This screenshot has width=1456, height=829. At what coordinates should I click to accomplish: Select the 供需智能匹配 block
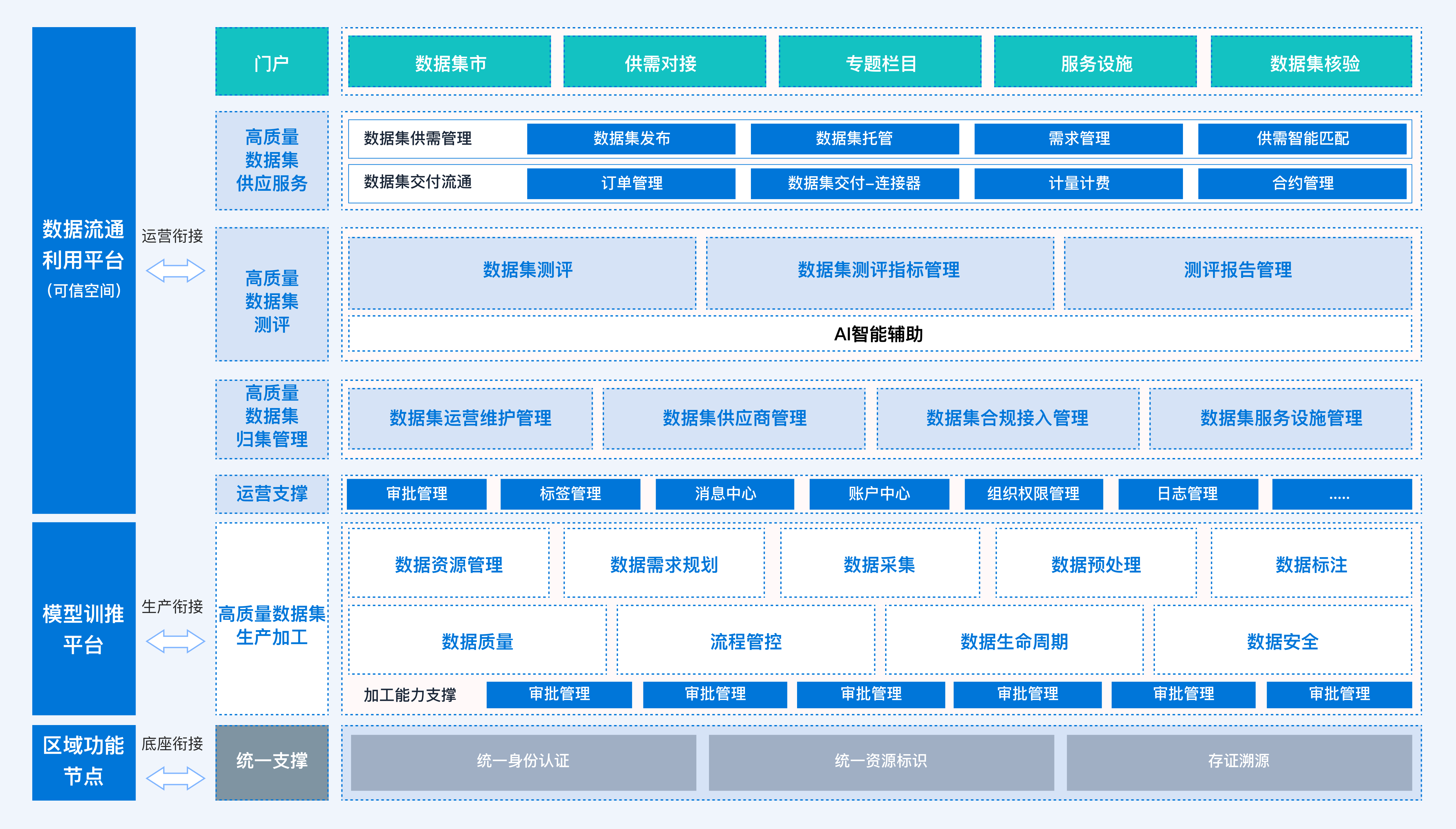click(x=1302, y=138)
